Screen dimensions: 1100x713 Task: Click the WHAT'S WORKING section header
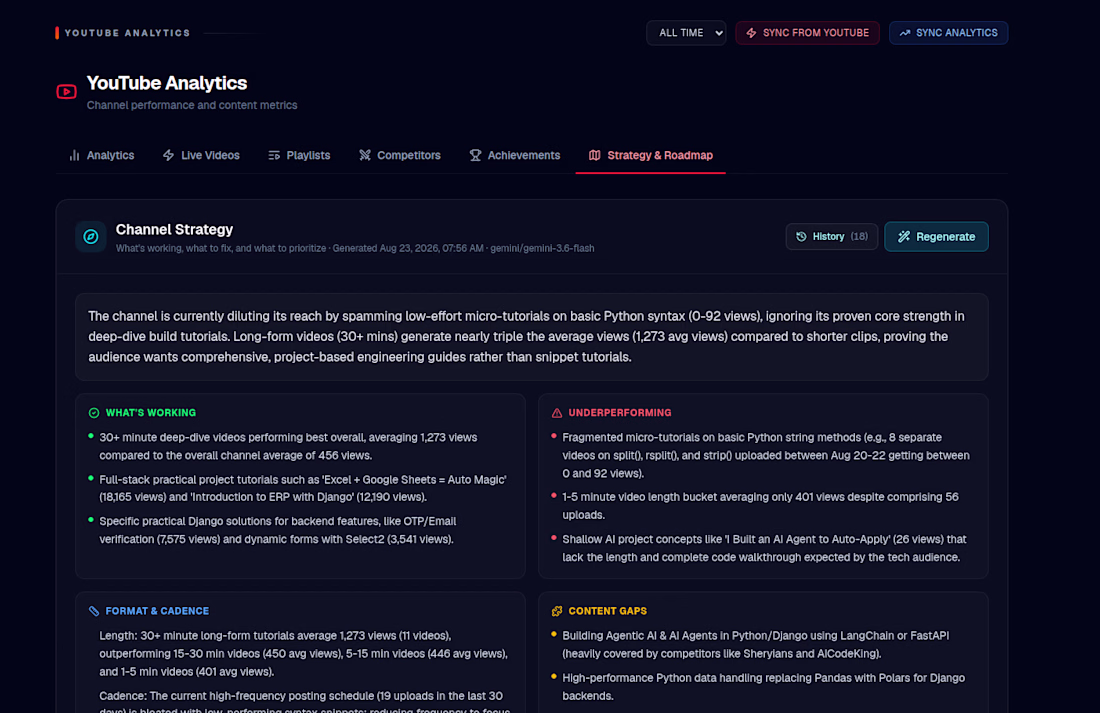[x=151, y=413]
